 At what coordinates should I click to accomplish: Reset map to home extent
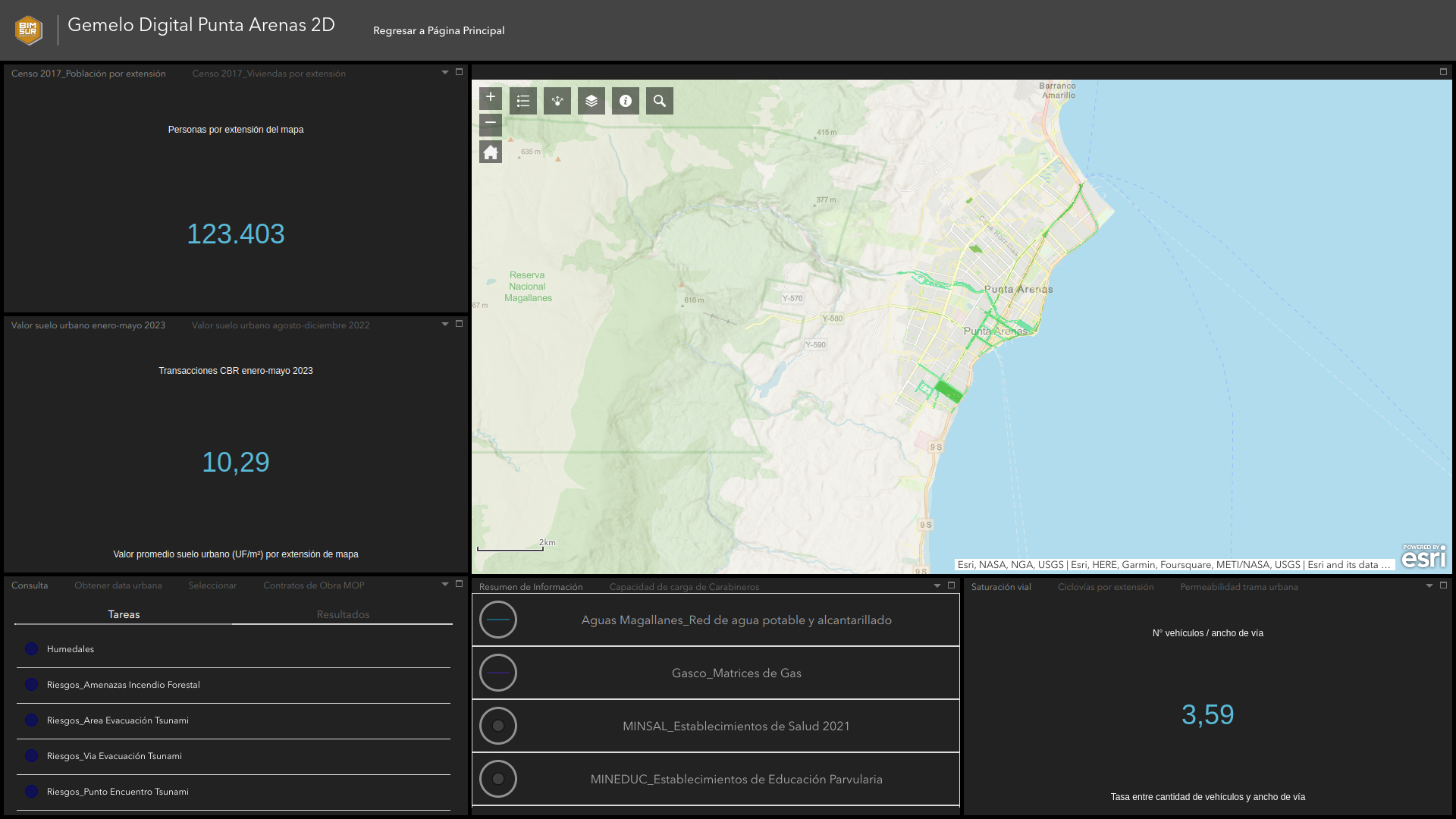click(491, 152)
